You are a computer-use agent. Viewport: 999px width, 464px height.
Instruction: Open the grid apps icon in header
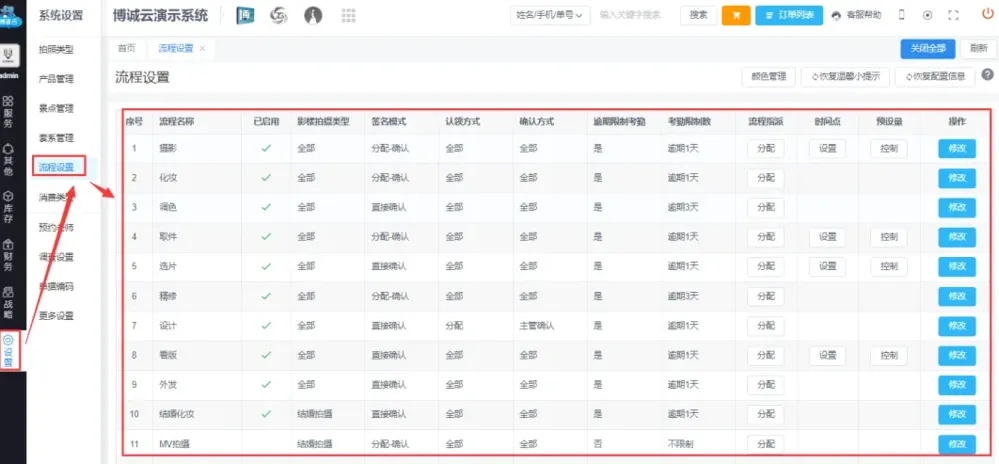pyautogui.click(x=349, y=15)
